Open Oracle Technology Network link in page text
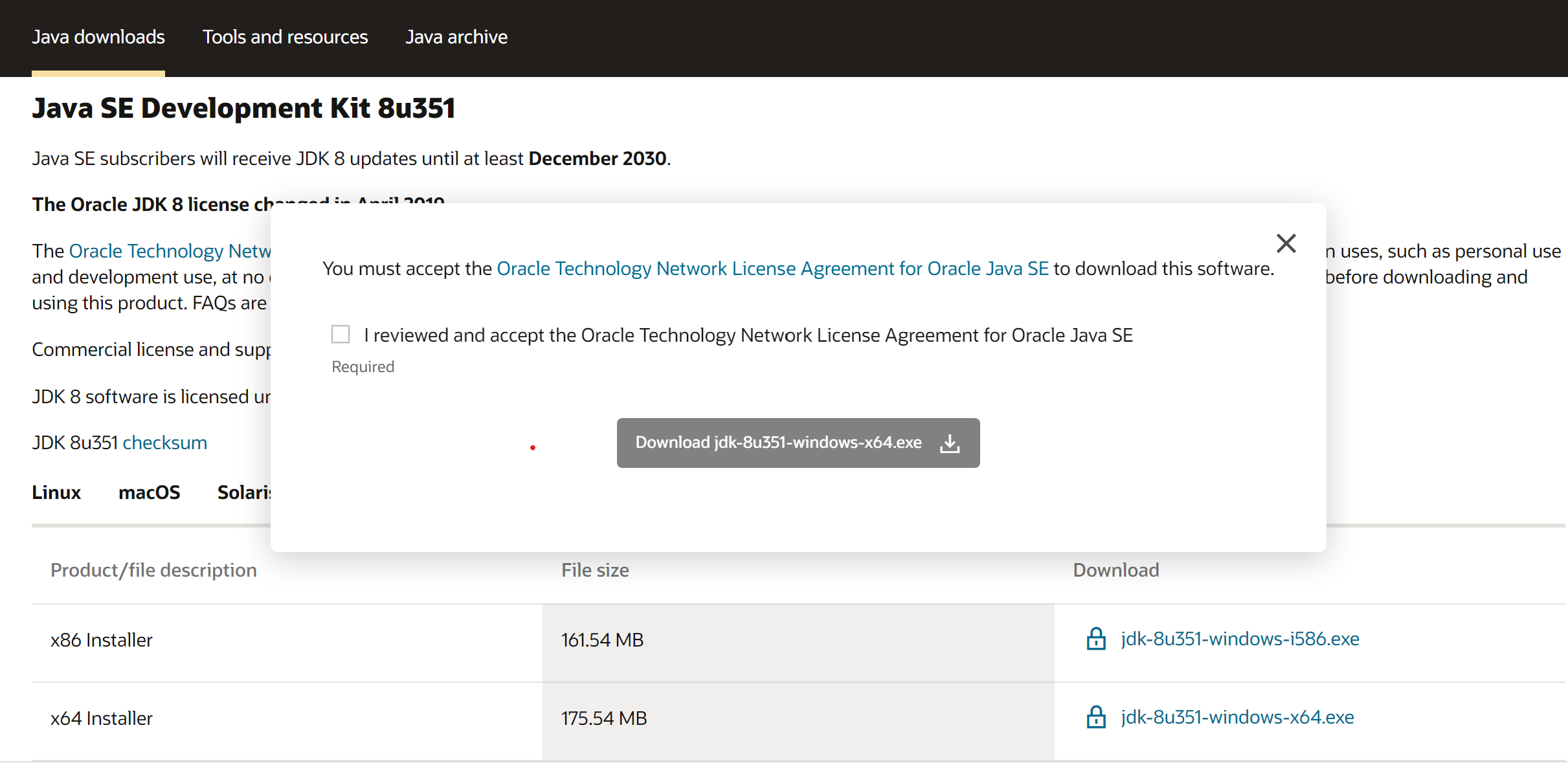This screenshot has width=1568, height=765. pos(170,251)
